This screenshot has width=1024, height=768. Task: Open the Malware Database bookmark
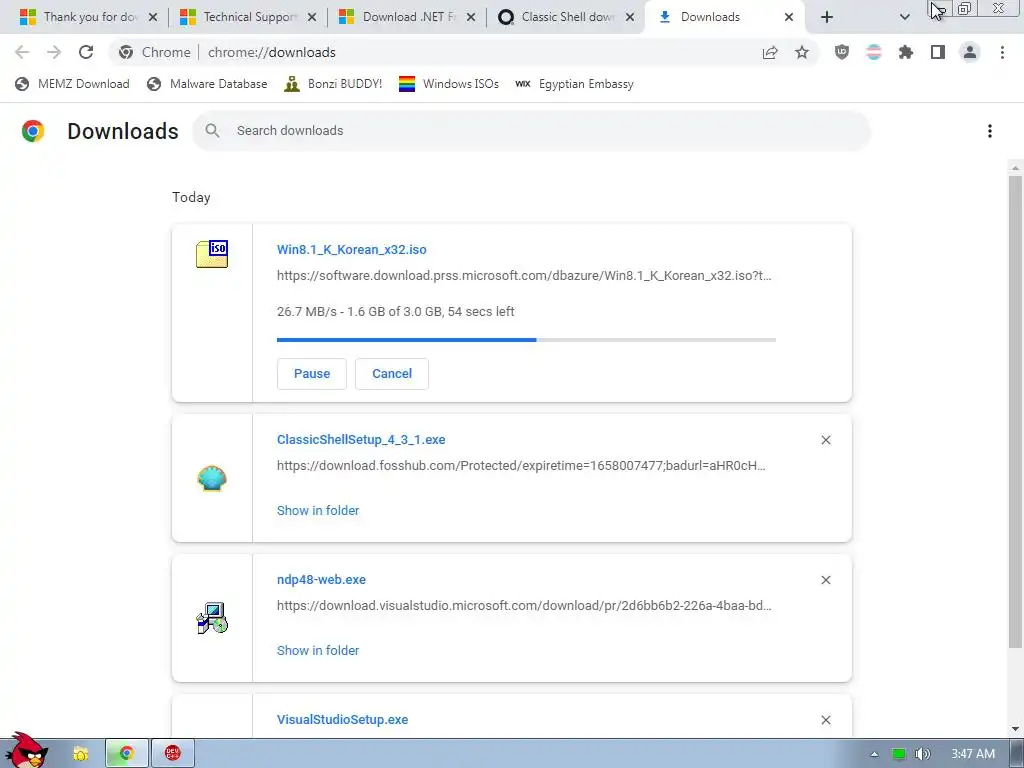coord(207,84)
